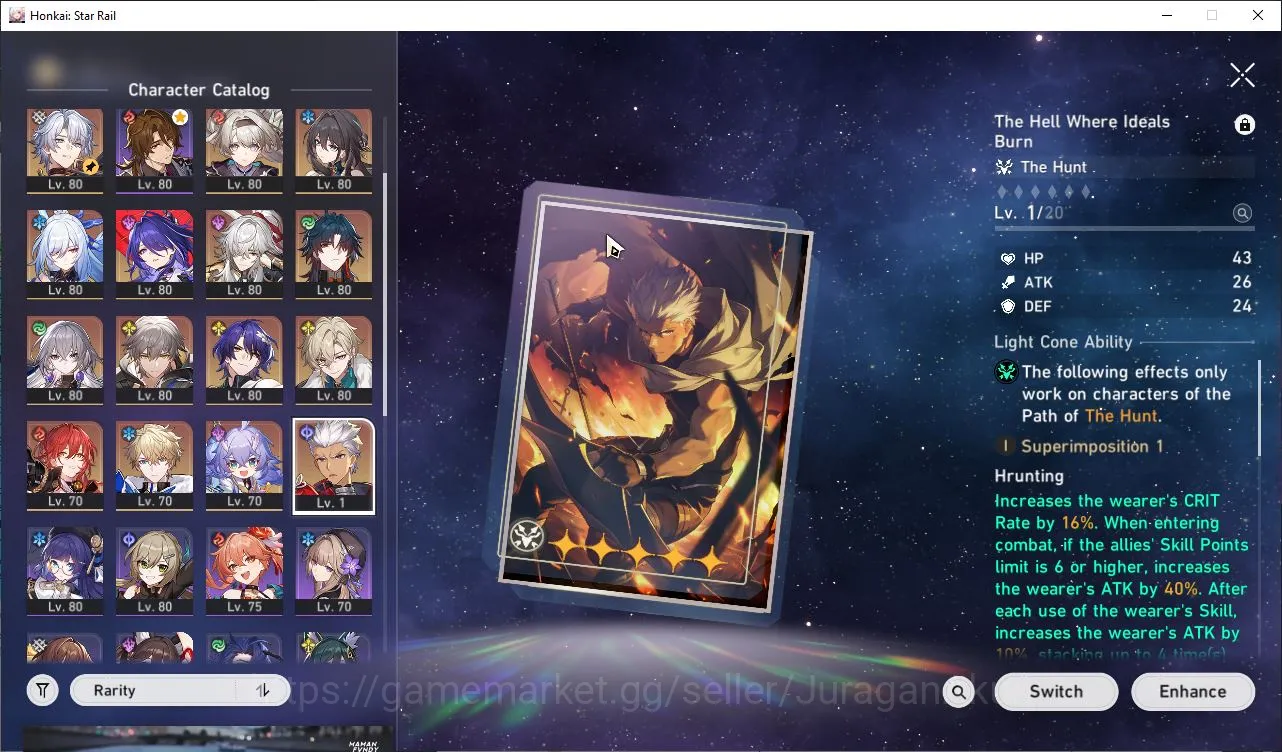
Task: Select the grey-haired Trailblazer Imaginary portrait
Action: point(154,359)
